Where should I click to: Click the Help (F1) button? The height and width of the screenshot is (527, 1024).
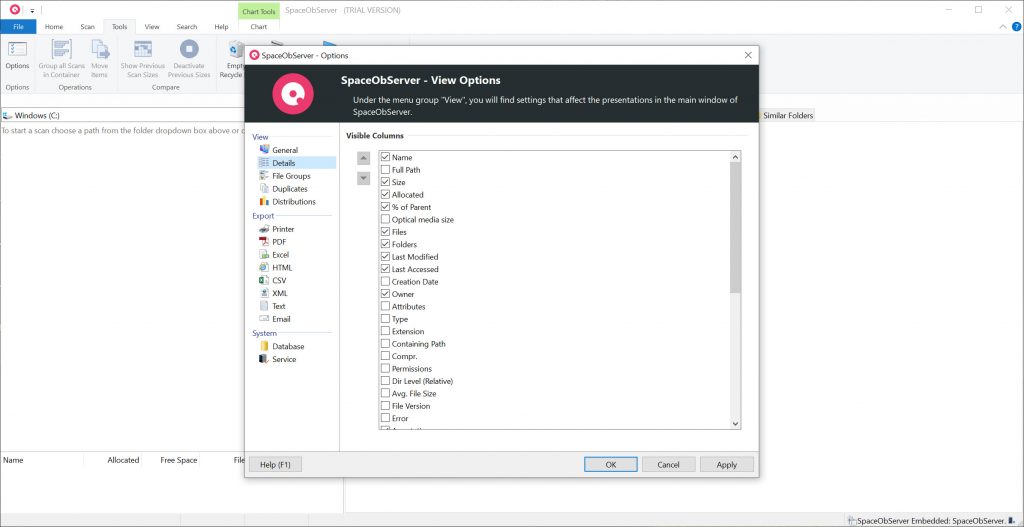point(275,465)
